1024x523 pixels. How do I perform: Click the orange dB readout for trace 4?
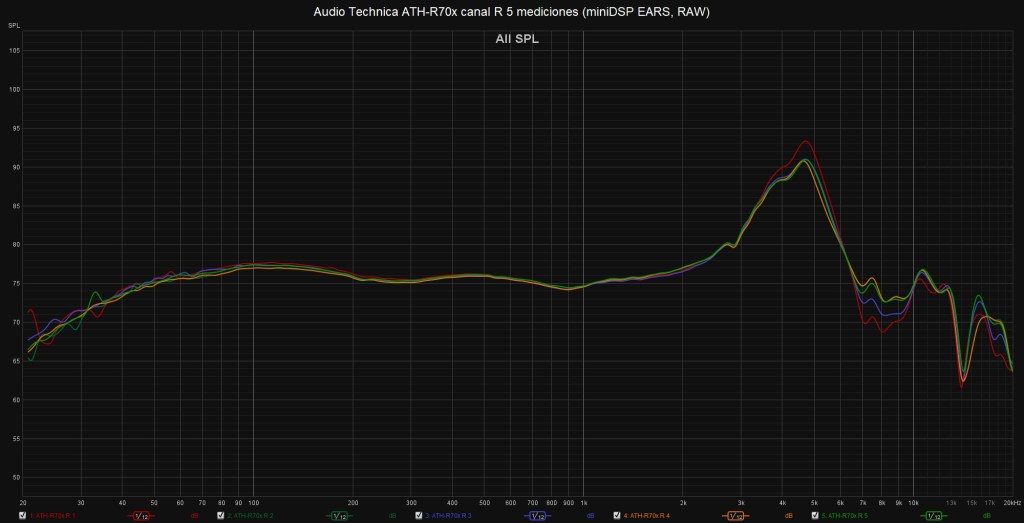pos(788,516)
